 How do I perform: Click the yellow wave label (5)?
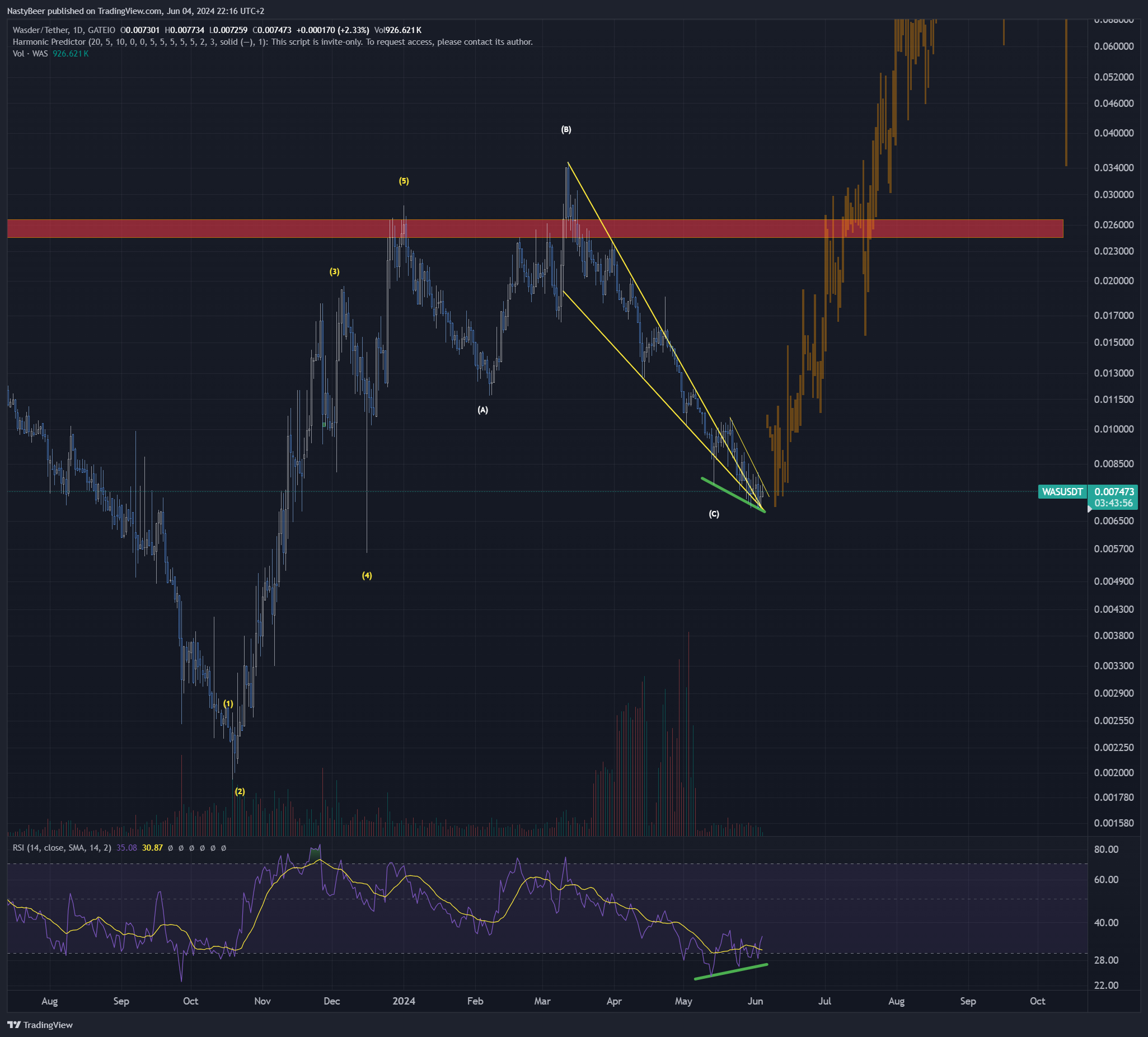pos(404,181)
